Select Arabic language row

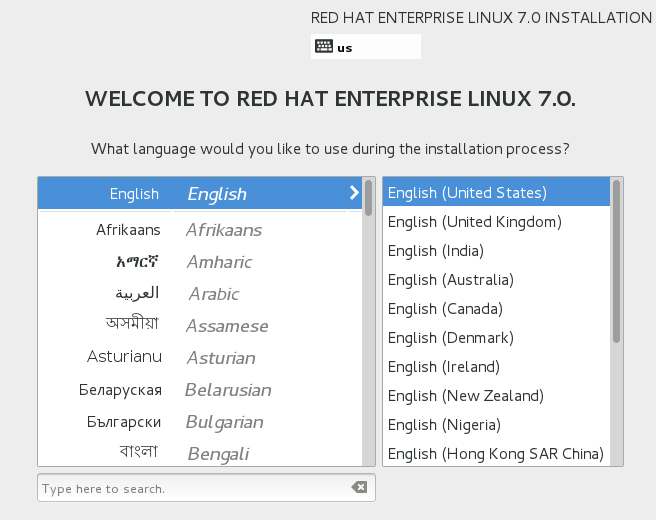click(200, 294)
